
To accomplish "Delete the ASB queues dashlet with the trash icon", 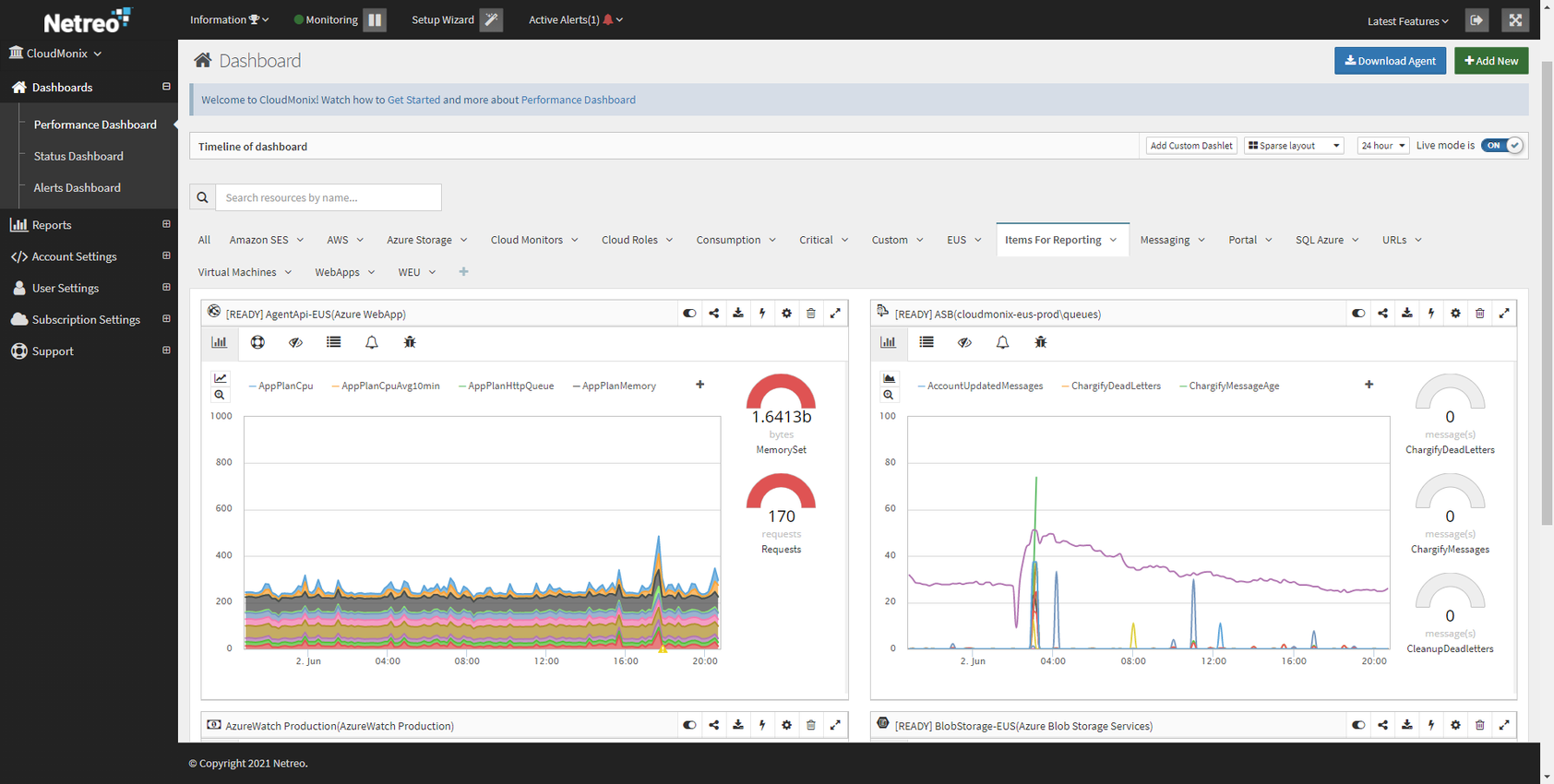I will [1479, 314].
